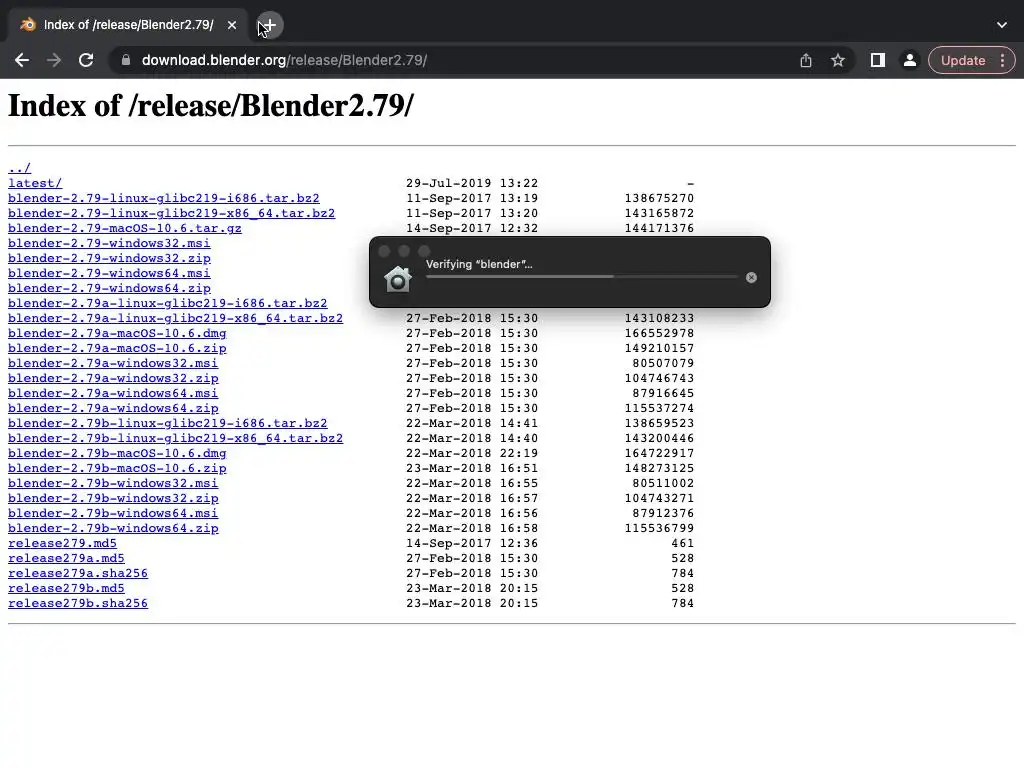This screenshot has height=768, width=1024.
Task: Download blender-2.79-windows32.msi
Action: click(x=109, y=243)
